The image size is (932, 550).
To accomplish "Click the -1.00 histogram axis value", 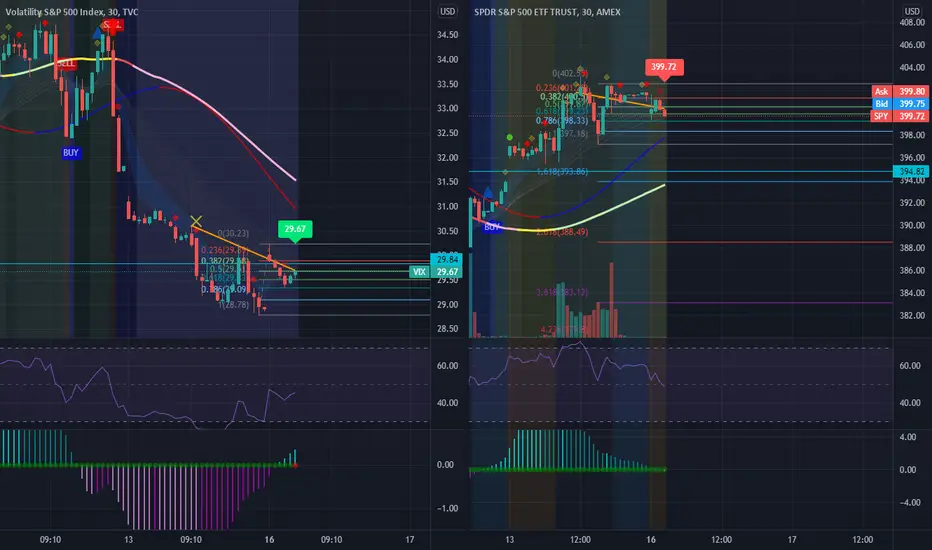I will pyautogui.click(x=447, y=508).
